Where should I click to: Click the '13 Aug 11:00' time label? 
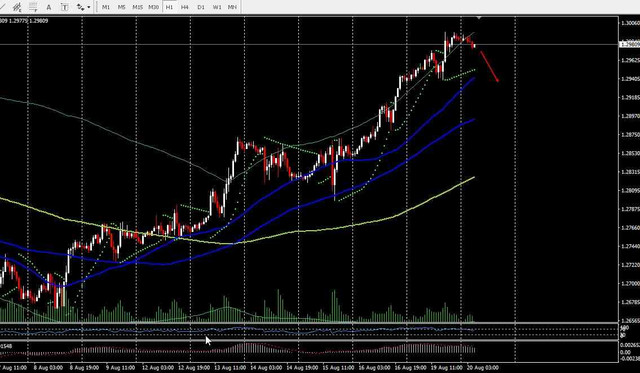[231, 368]
